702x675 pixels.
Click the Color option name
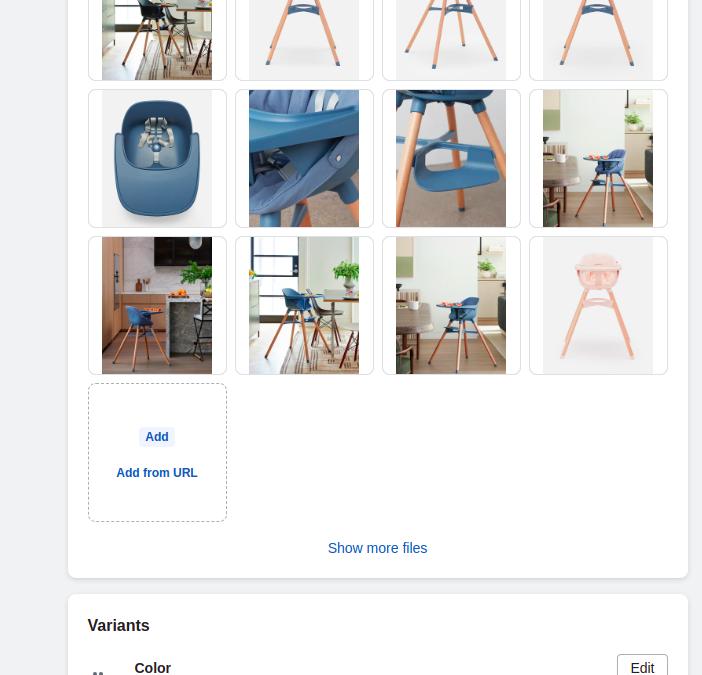click(x=152, y=668)
